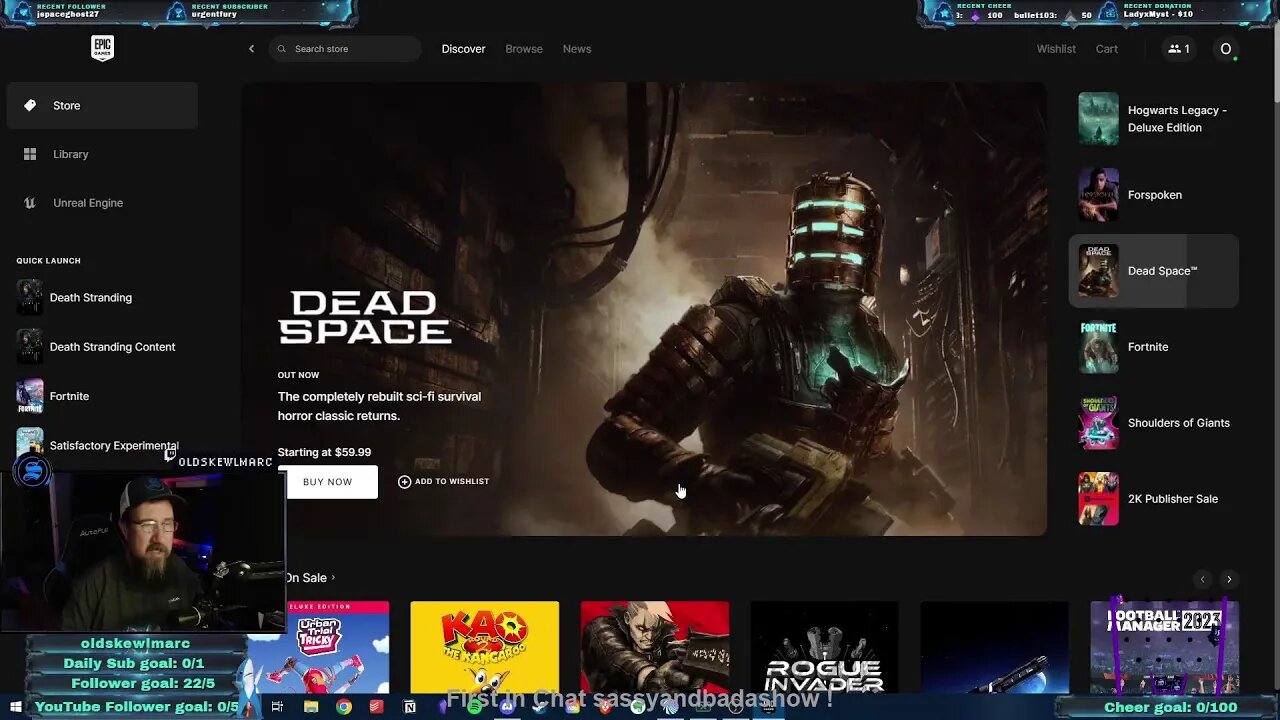Select 2K Publisher Sale in featured list
The height and width of the screenshot is (720, 1280).
[1154, 499]
